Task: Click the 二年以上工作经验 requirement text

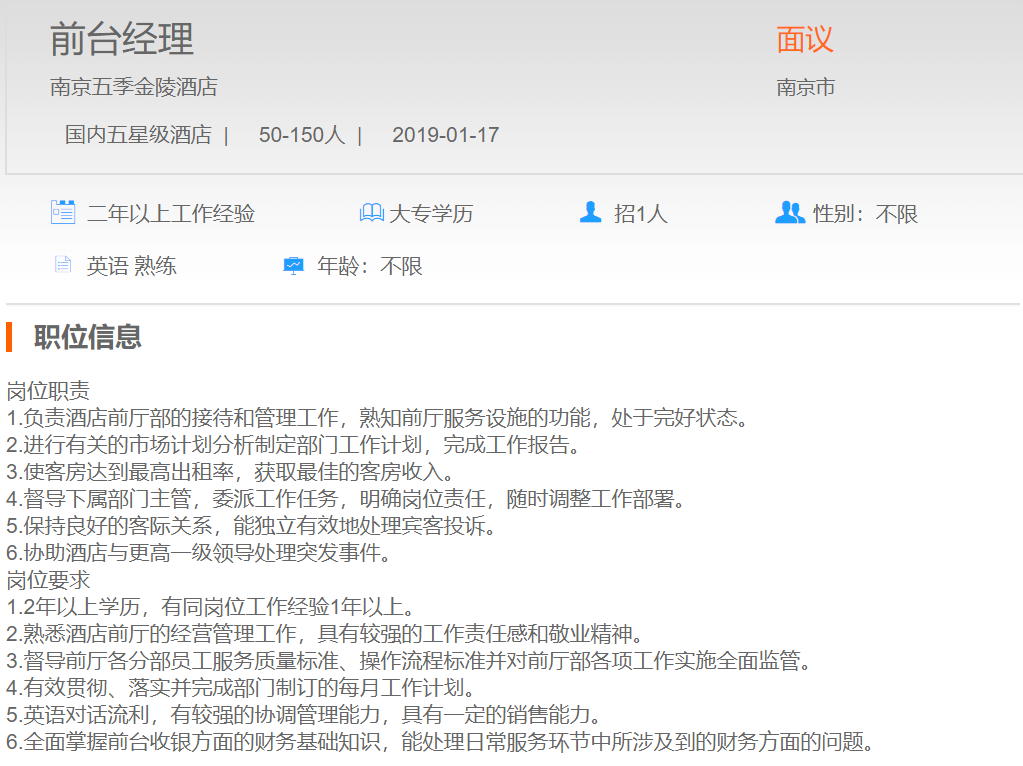Action: tap(171, 214)
